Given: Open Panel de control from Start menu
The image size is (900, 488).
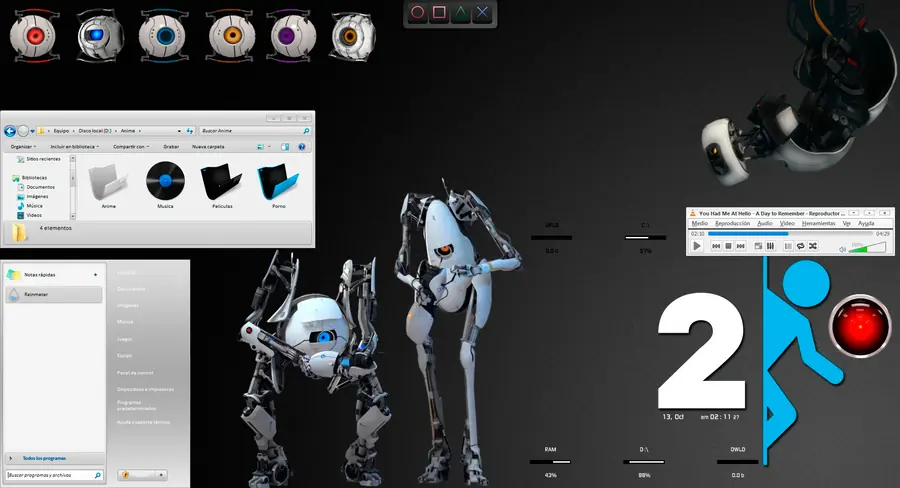Looking at the screenshot, I should 135,373.
